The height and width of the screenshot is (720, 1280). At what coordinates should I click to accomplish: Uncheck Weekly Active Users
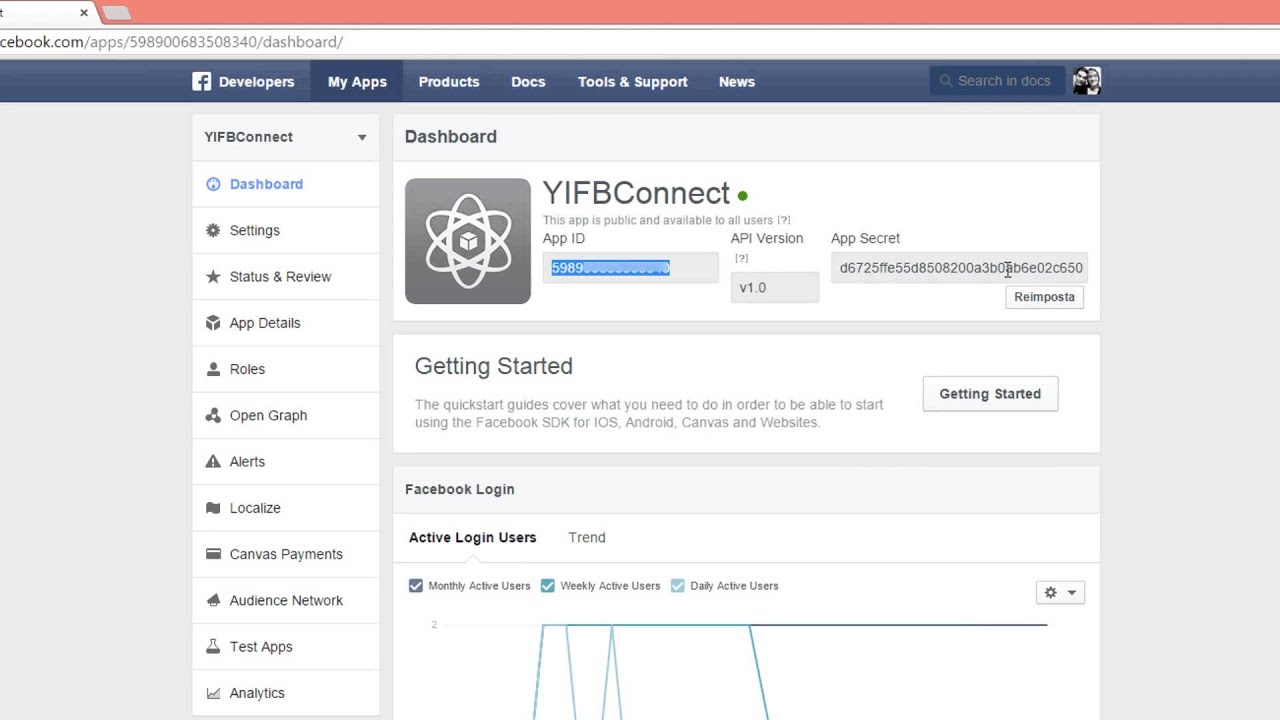click(548, 586)
